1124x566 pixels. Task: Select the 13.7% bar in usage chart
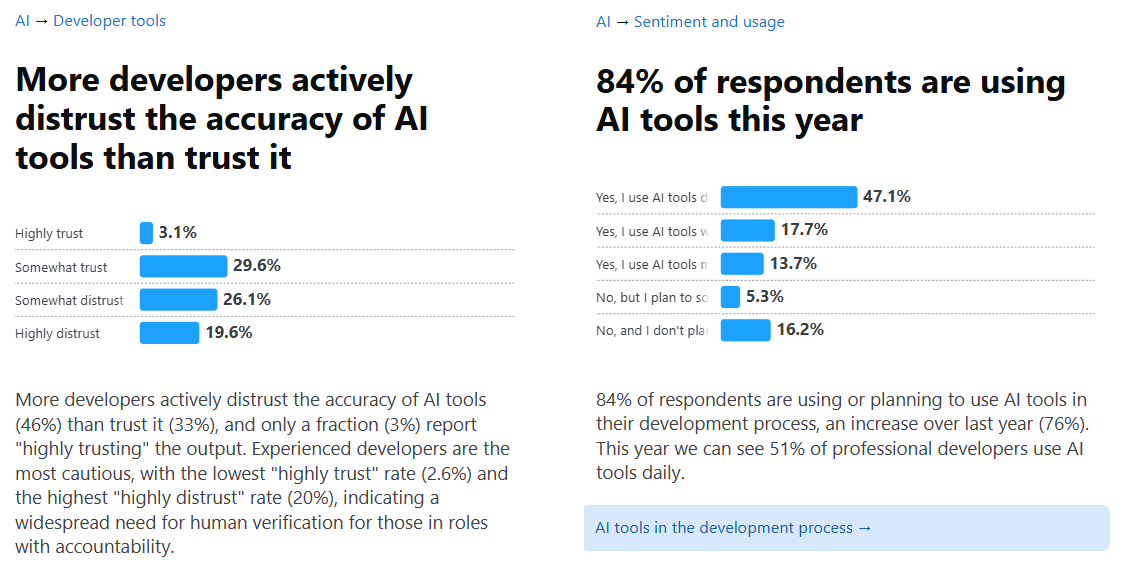pyautogui.click(x=742, y=264)
